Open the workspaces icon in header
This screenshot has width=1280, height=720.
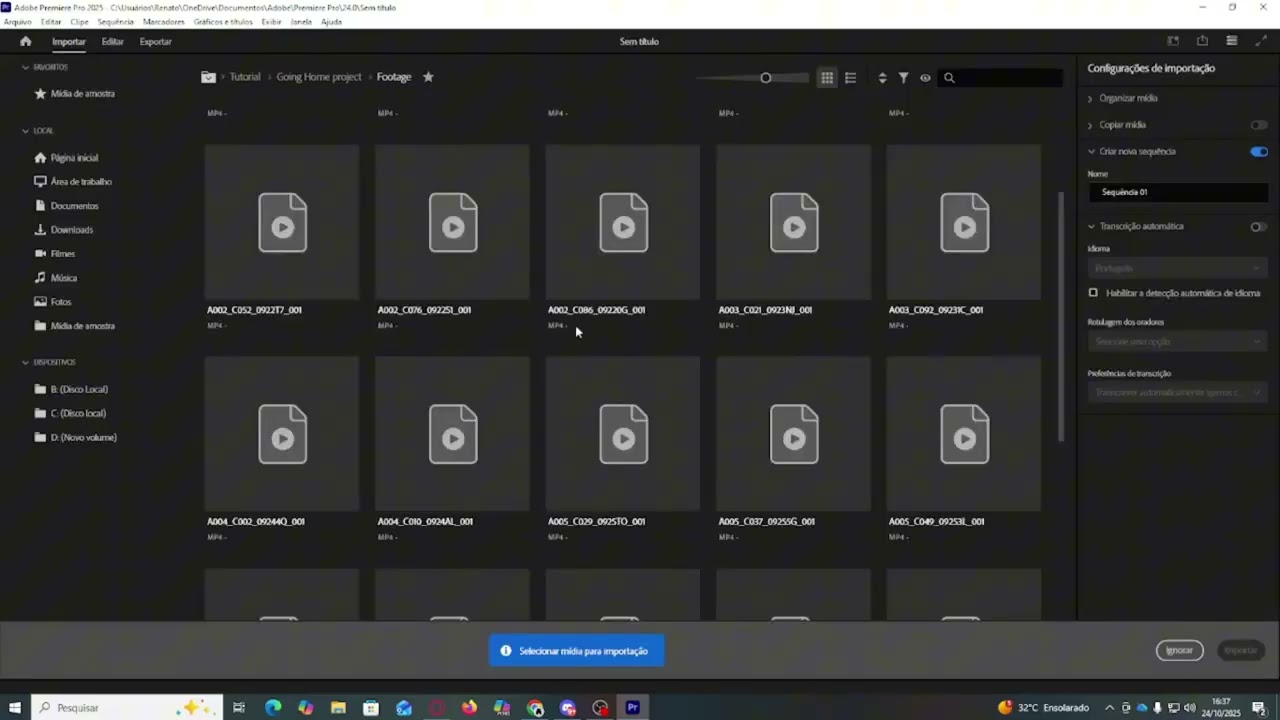pyautogui.click(x=1173, y=41)
